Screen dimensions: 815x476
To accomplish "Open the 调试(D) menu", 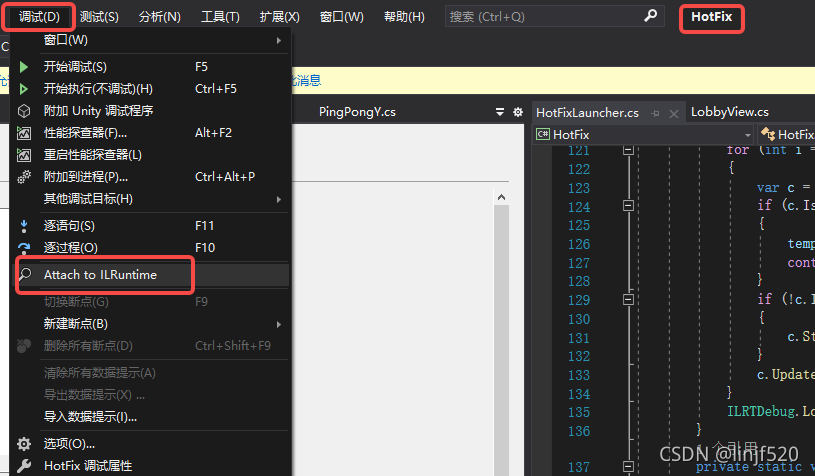I will (39, 17).
